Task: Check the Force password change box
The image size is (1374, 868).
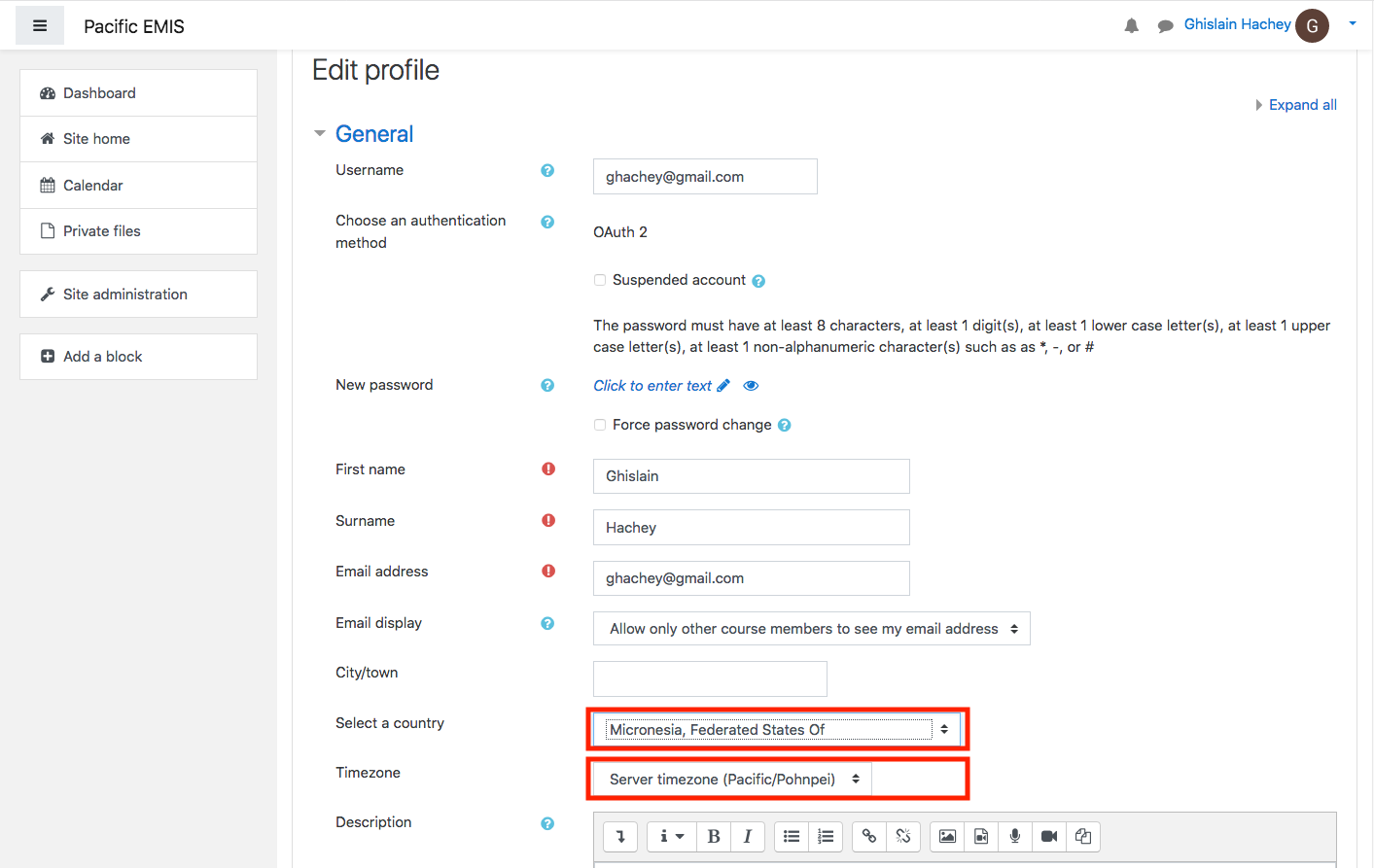Action: pyautogui.click(x=600, y=425)
